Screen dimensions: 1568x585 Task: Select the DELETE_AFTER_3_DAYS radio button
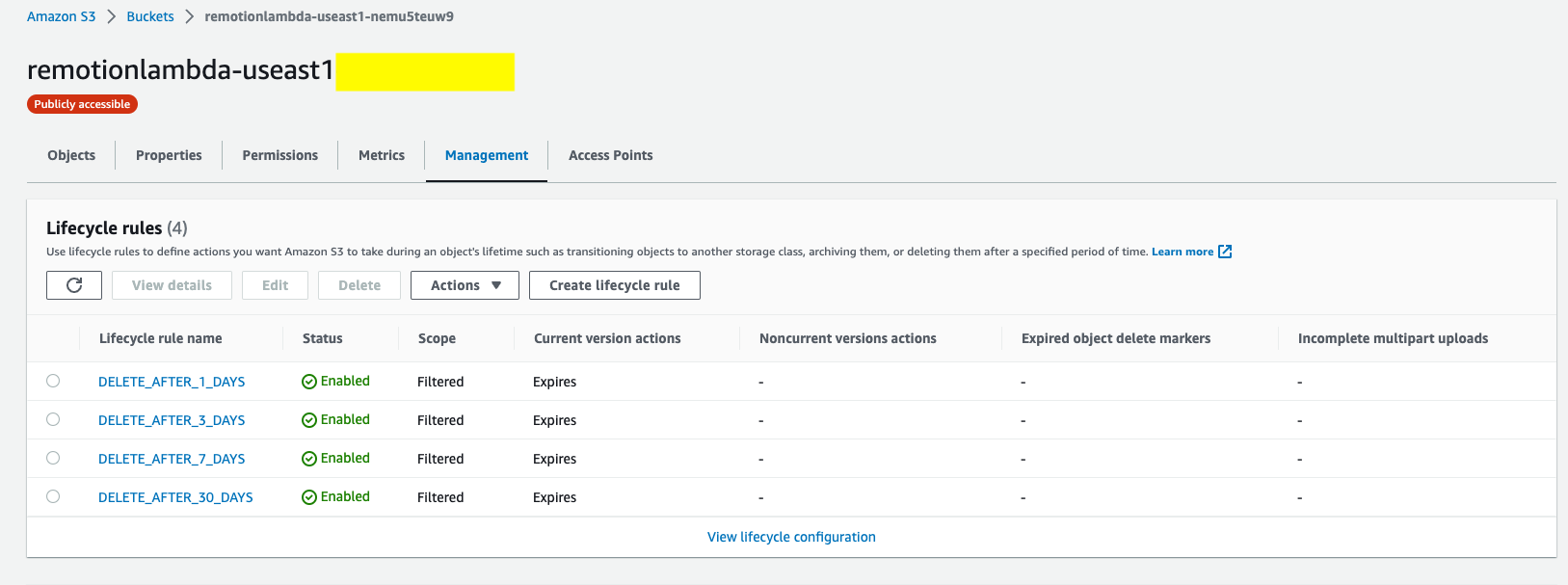(53, 419)
